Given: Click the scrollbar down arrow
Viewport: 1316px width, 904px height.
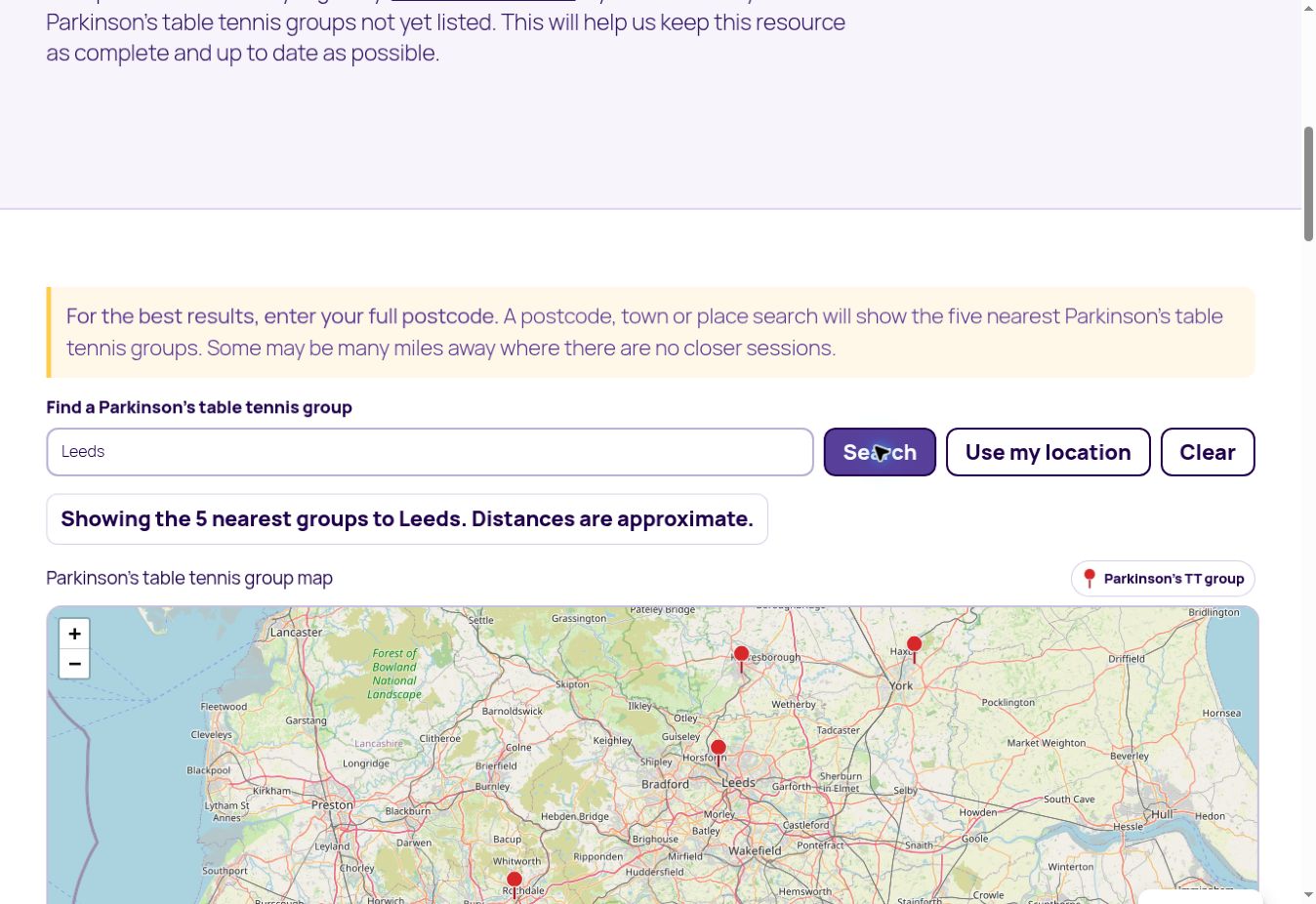Looking at the screenshot, I should [x=1308, y=894].
